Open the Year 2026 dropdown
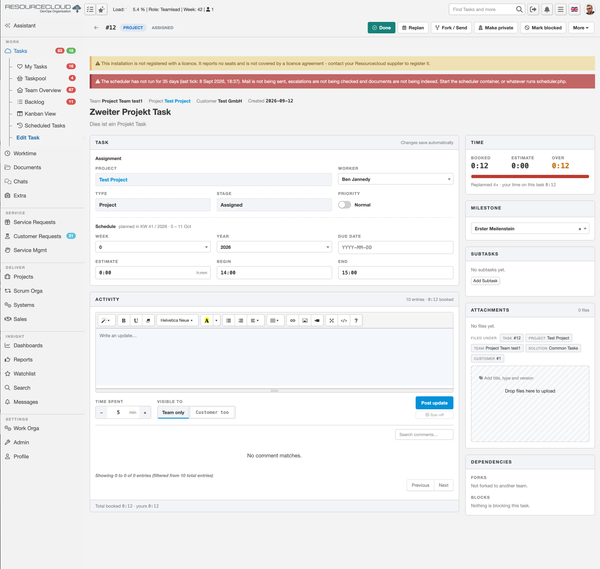This screenshot has height=569, width=600. point(274,247)
